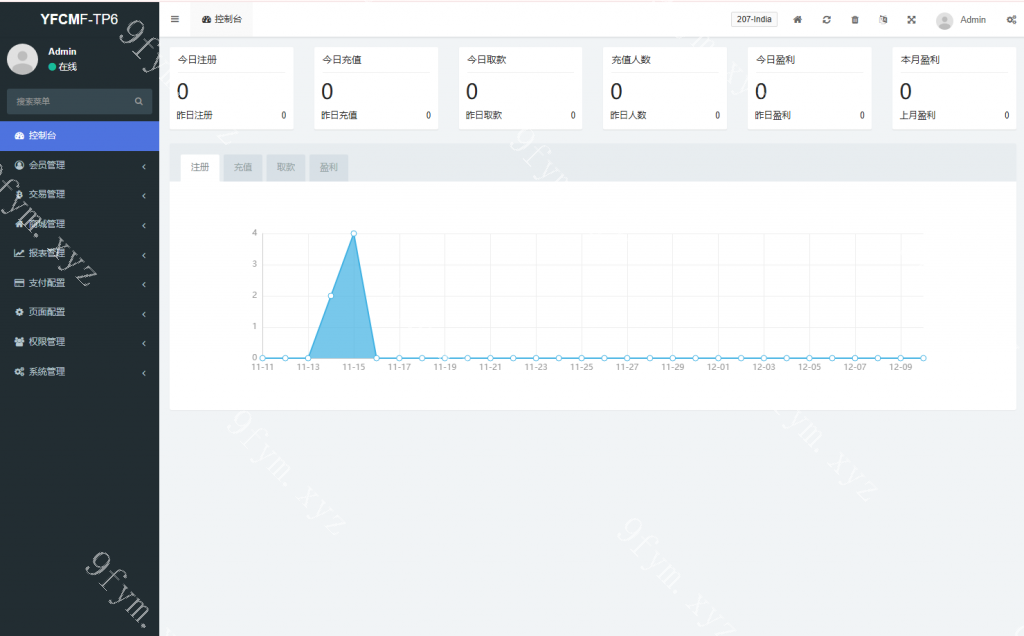
Task: Toggle the sidebar with the hamburger icon
Action: 174,19
